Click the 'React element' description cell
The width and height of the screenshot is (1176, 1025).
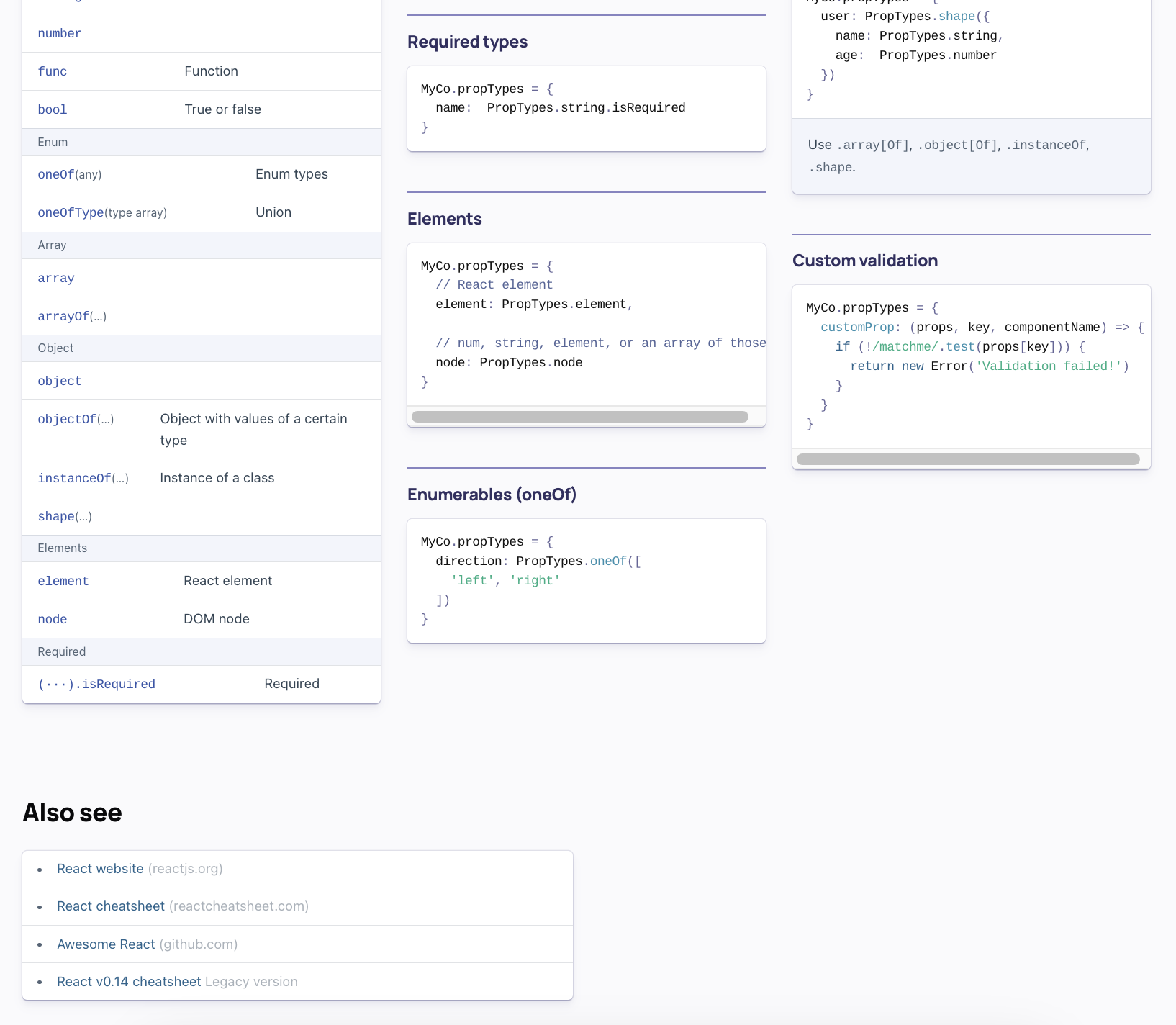coord(228,581)
